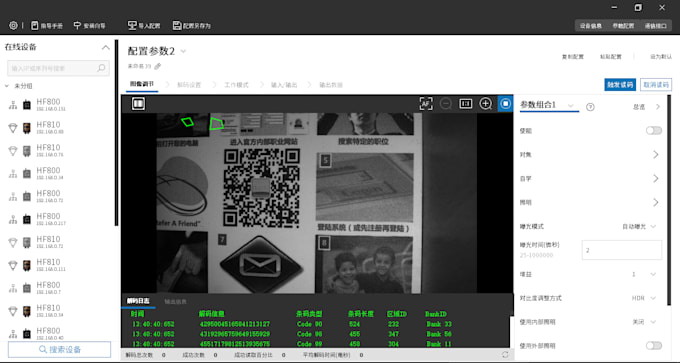Click the 搜索设备 search devices button
The image size is (680, 363).
point(59,350)
